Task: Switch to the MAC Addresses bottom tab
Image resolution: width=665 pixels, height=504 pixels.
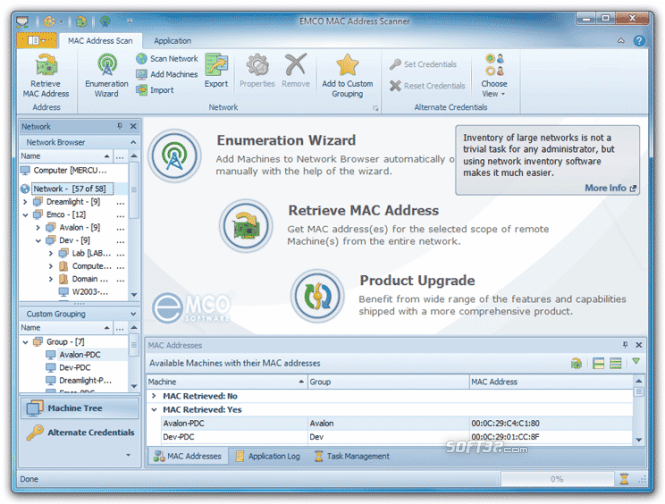Action: (187, 456)
